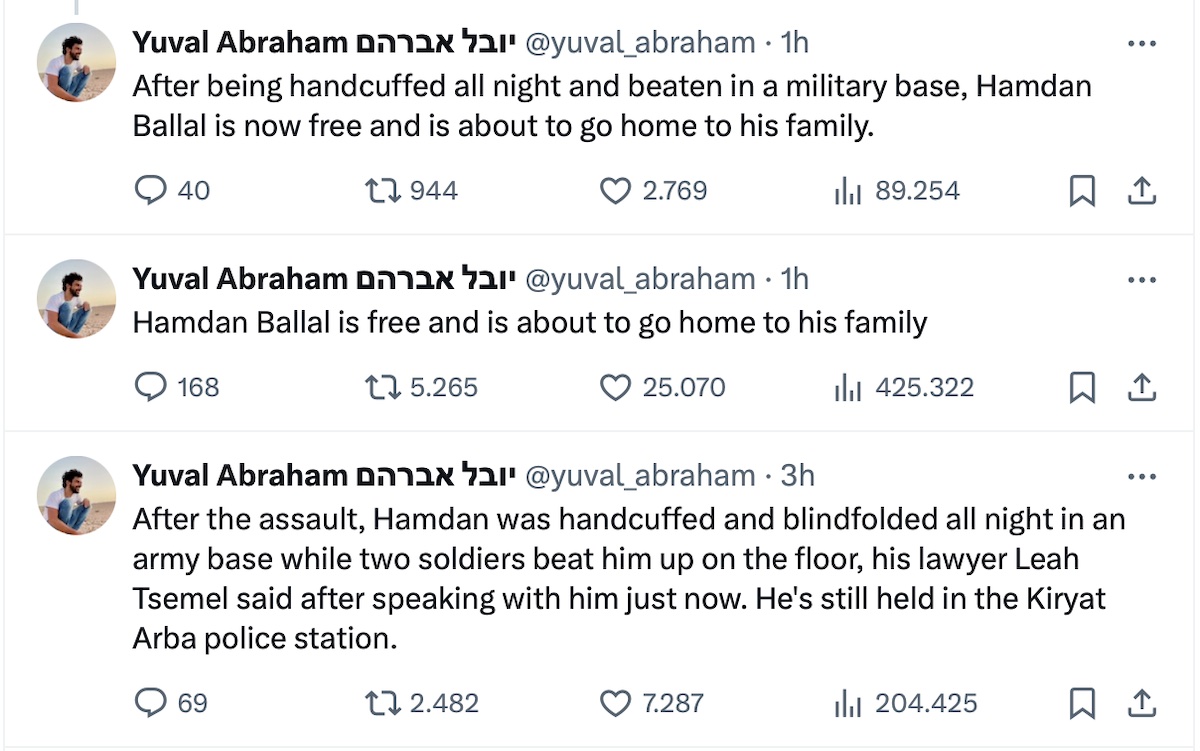Reply to the tweet with 69 comments
Screen dimensions: 1200x751
(x=150, y=703)
